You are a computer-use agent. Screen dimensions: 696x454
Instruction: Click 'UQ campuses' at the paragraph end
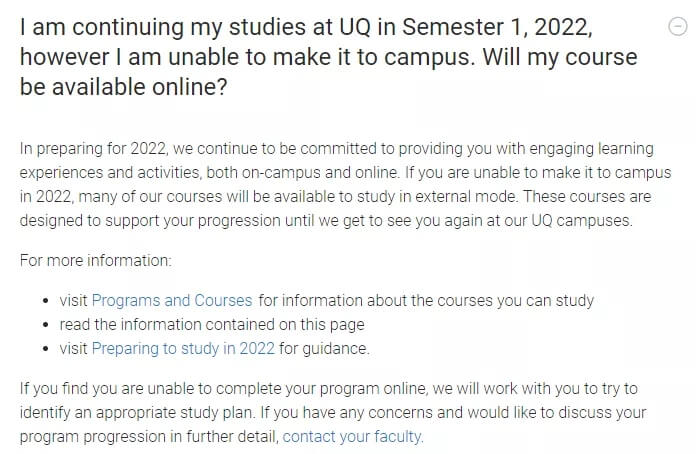click(581, 220)
